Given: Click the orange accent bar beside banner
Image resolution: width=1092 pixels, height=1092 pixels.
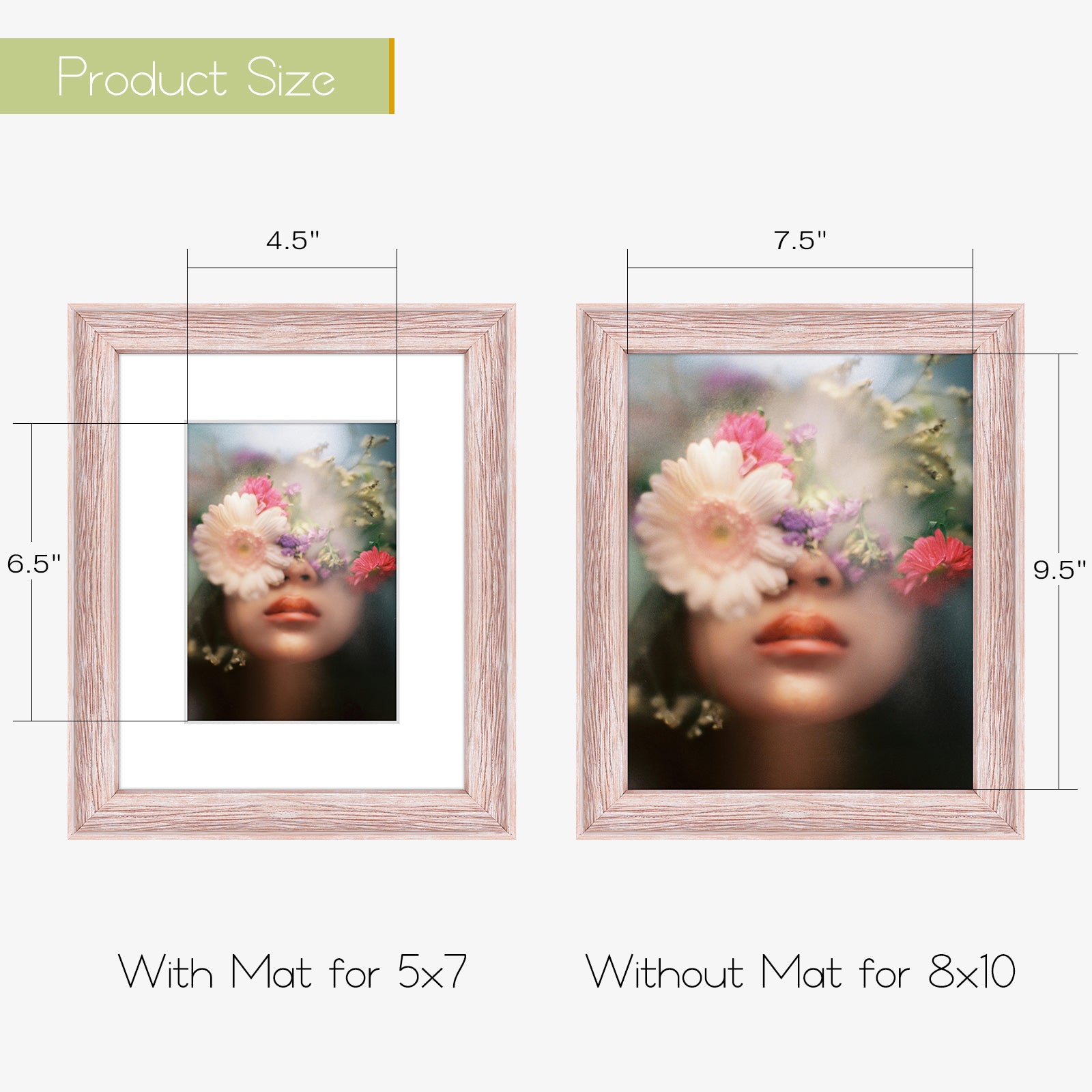Looking at the screenshot, I should [x=392, y=76].
